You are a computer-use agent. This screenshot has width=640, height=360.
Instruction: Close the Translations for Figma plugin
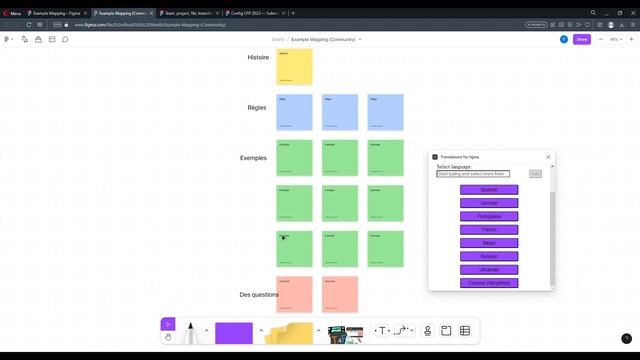point(548,157)
